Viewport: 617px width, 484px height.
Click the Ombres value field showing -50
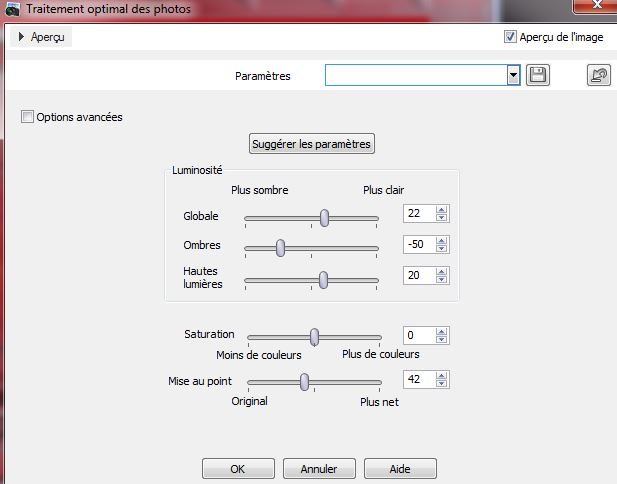click(x=419, y=244)
